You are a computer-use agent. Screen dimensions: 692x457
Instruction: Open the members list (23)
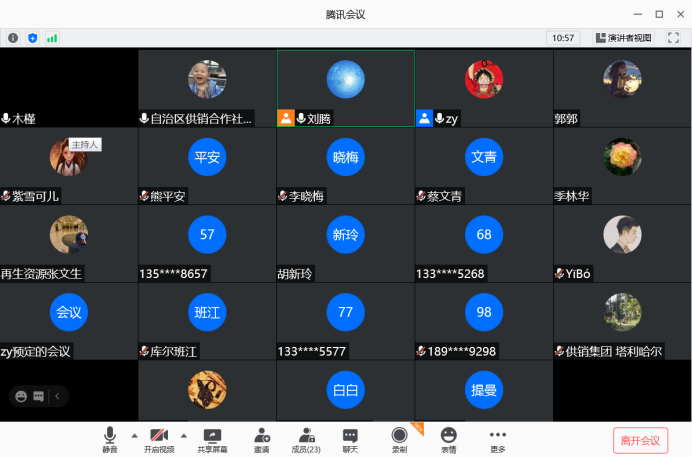click(x=306, y=440)
